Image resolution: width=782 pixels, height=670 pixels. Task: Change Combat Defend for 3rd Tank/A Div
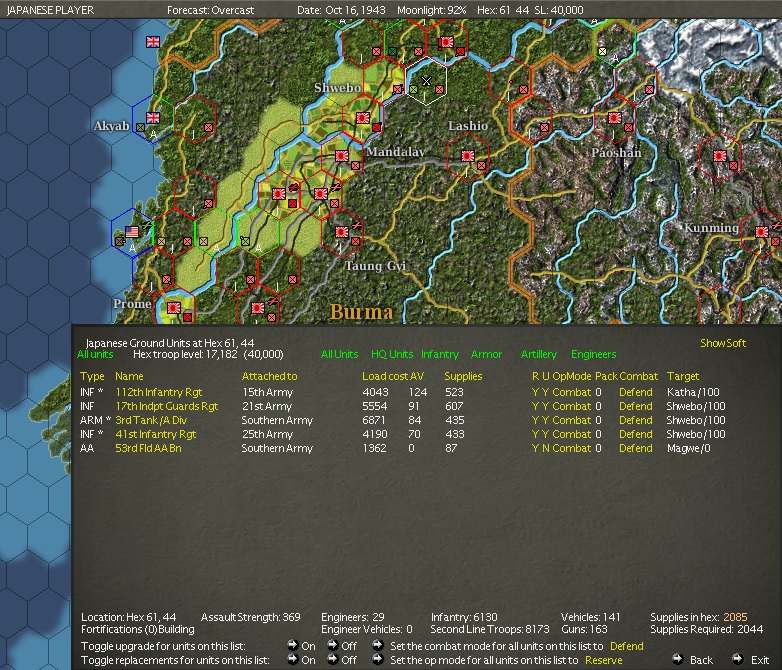(636, 420)
